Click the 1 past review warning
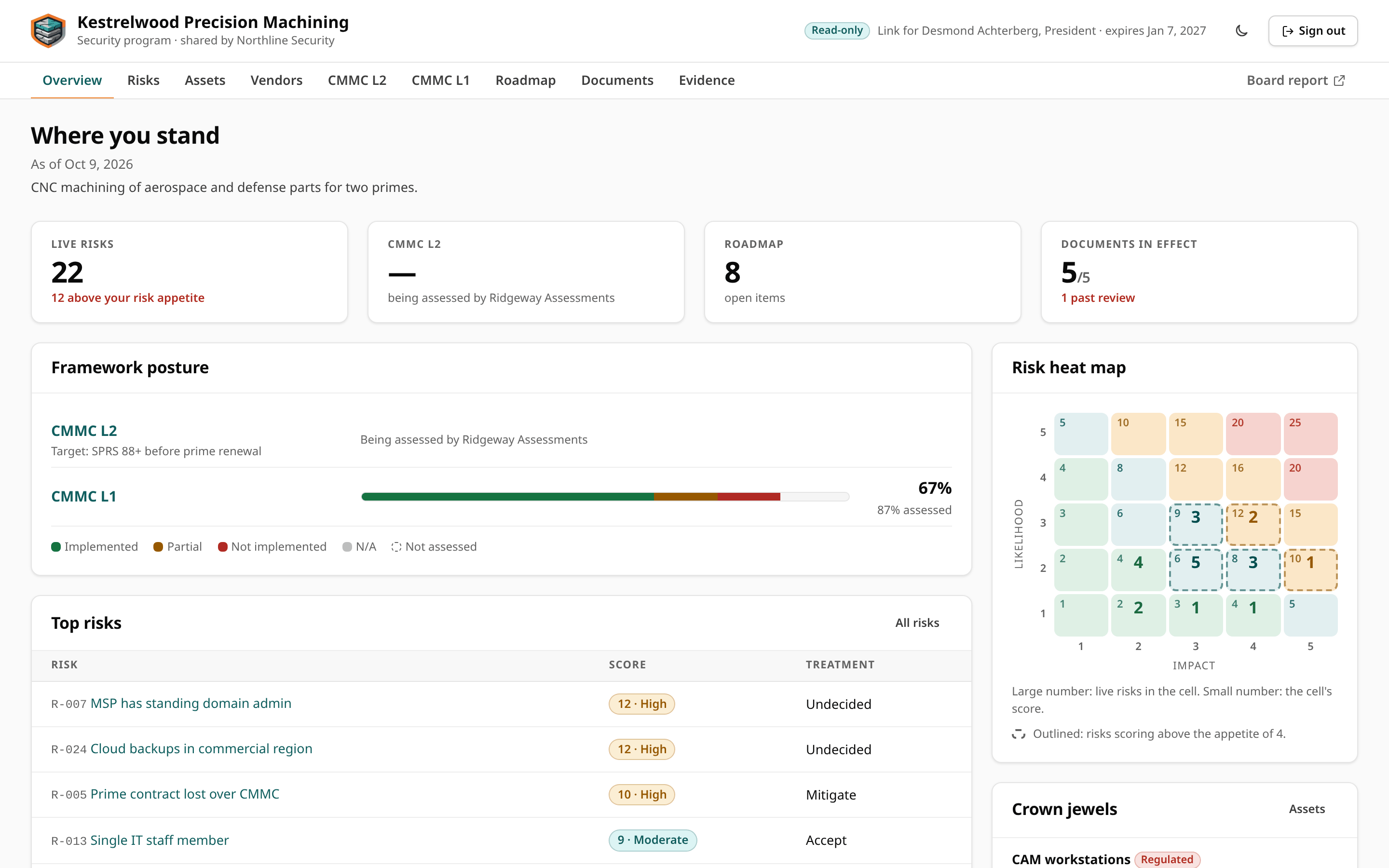 [x=1097, y=298]
